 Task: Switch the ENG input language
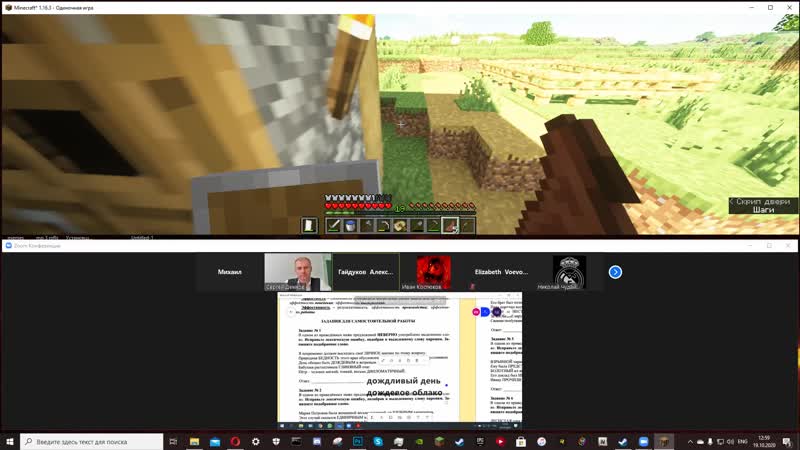[x=743, y=441]
